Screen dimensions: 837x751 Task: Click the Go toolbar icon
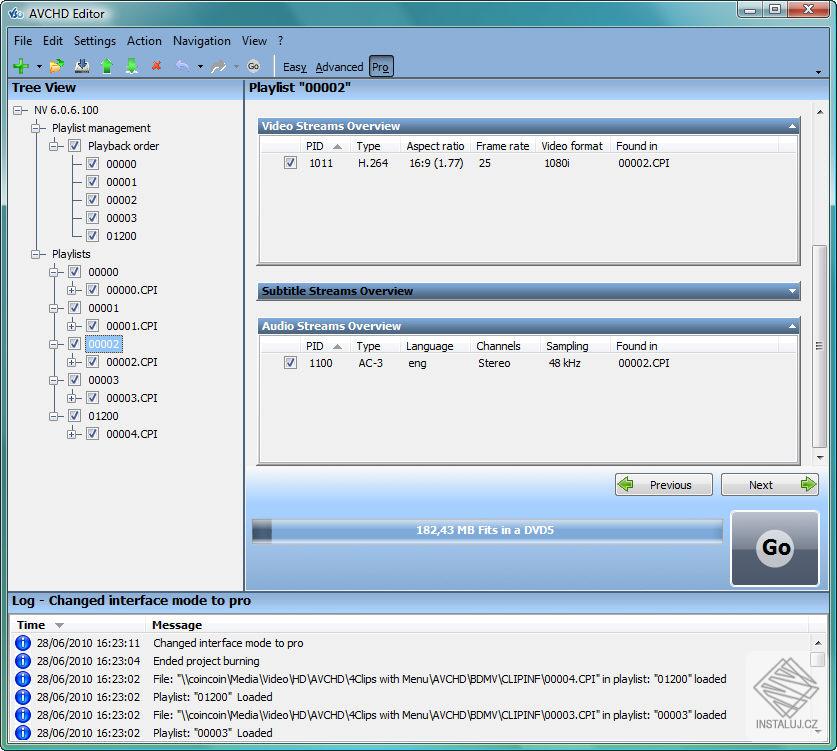pos(253,66)
